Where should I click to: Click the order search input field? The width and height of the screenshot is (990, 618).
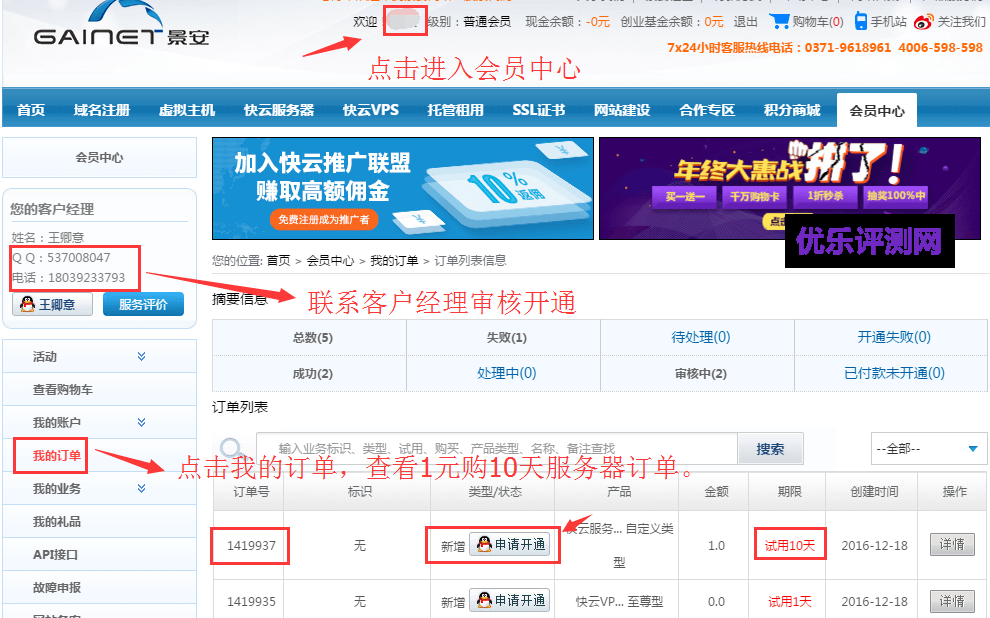pos(496,449)
